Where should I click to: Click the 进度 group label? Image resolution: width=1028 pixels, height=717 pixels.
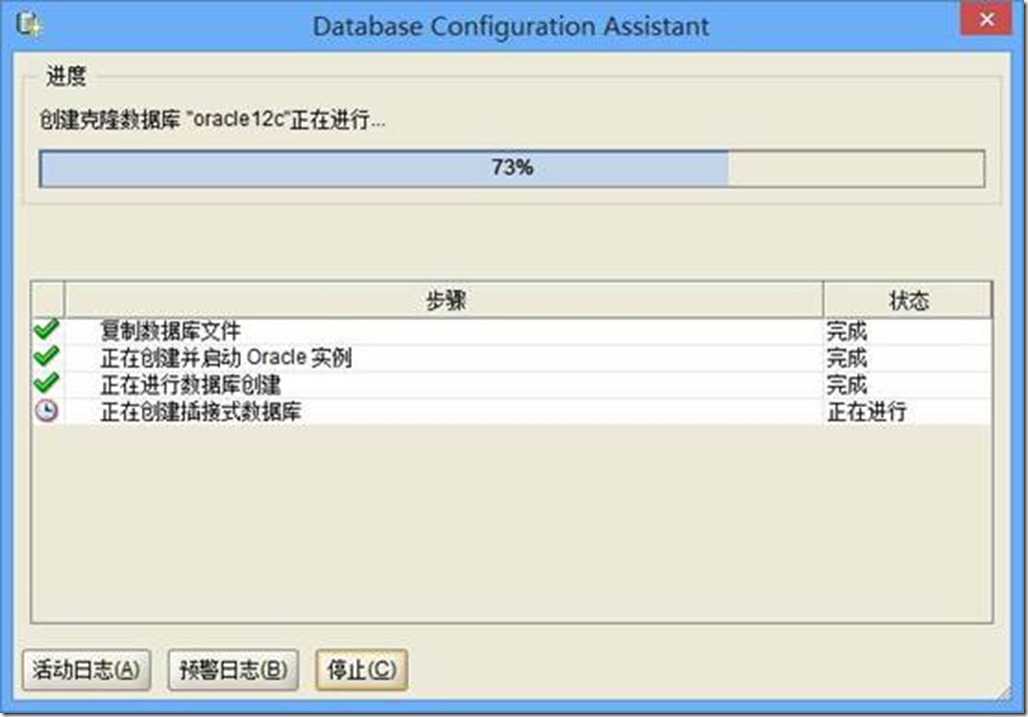coord(66,76)
